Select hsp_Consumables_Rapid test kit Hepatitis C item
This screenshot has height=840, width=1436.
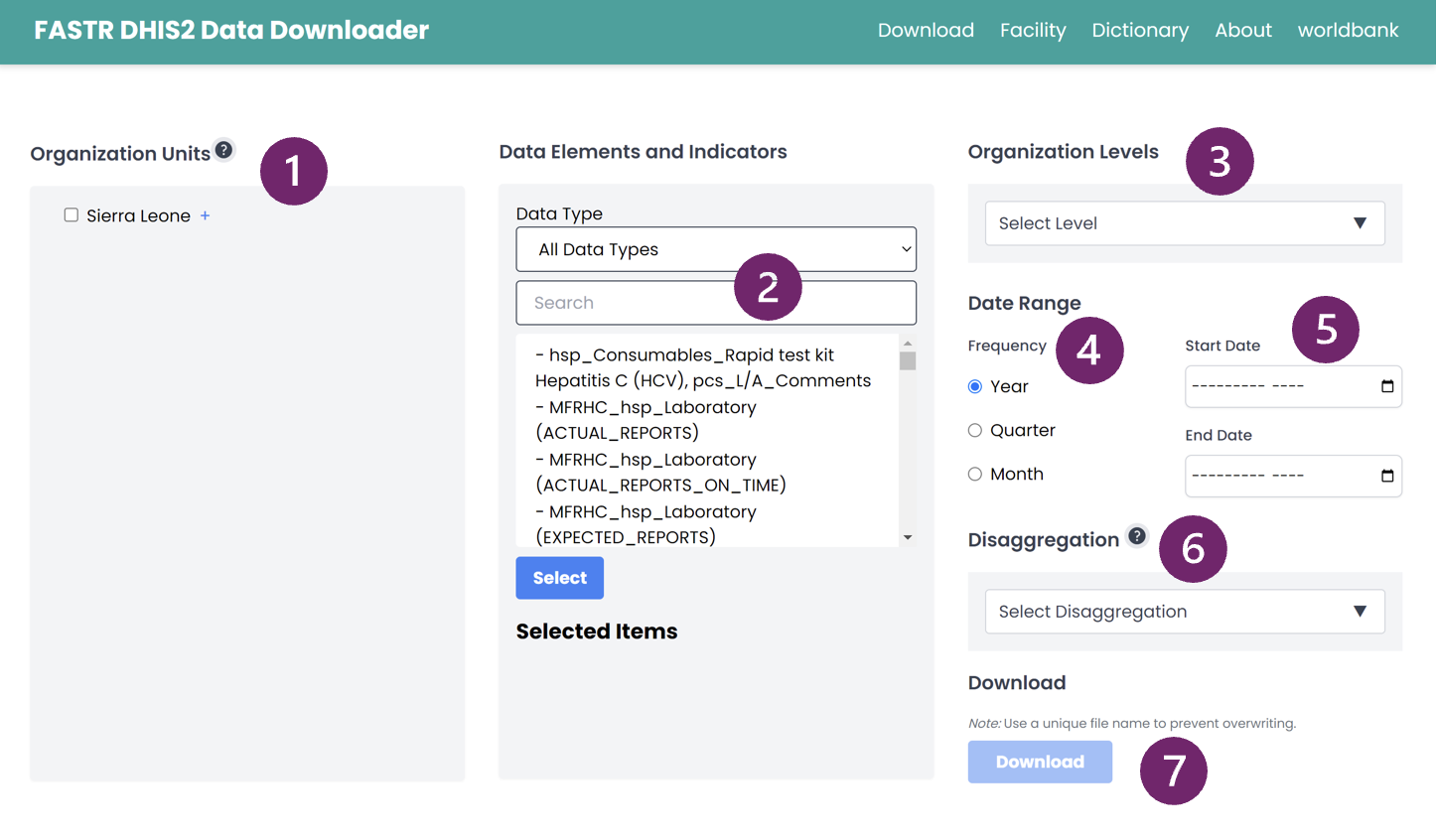tap(703, 367)
